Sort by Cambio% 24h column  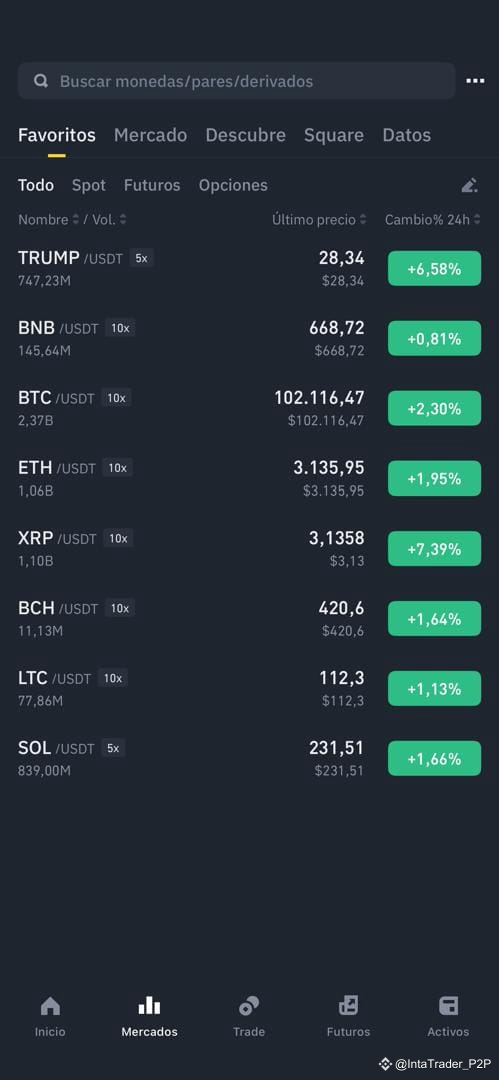(433, 220)
